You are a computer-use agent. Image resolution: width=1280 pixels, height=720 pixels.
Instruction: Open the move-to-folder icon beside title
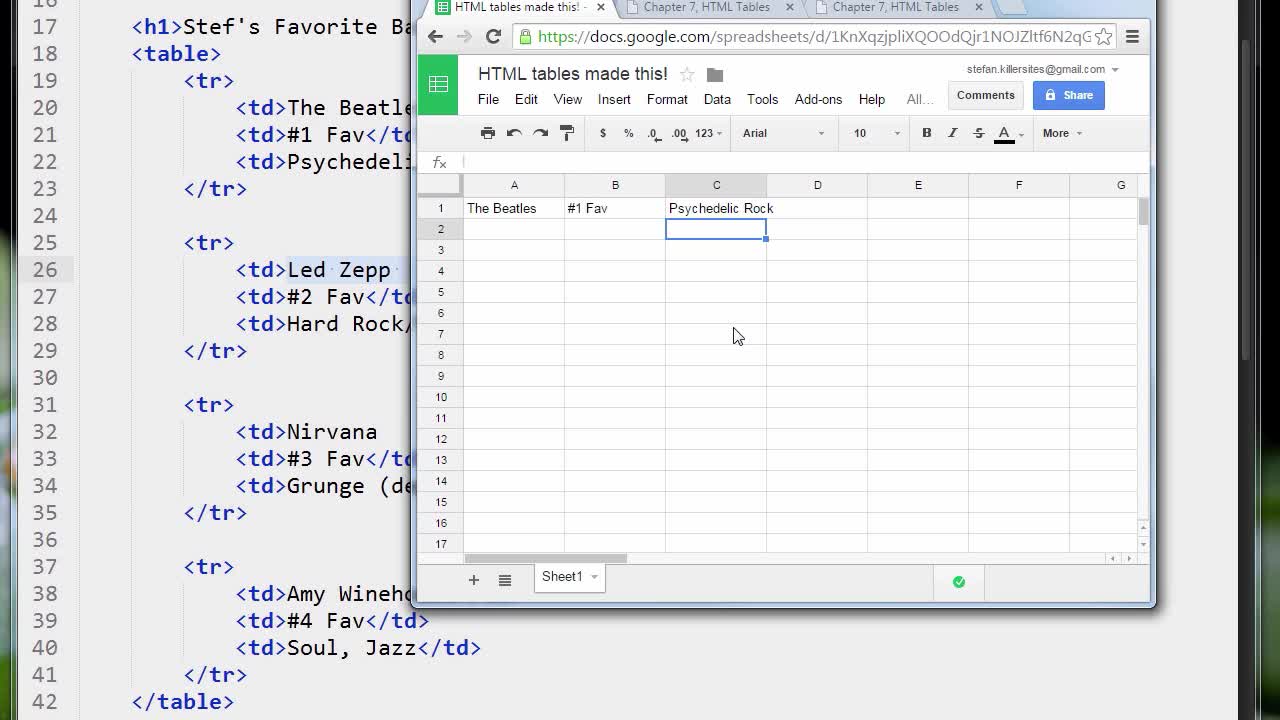tap(715, 75)
